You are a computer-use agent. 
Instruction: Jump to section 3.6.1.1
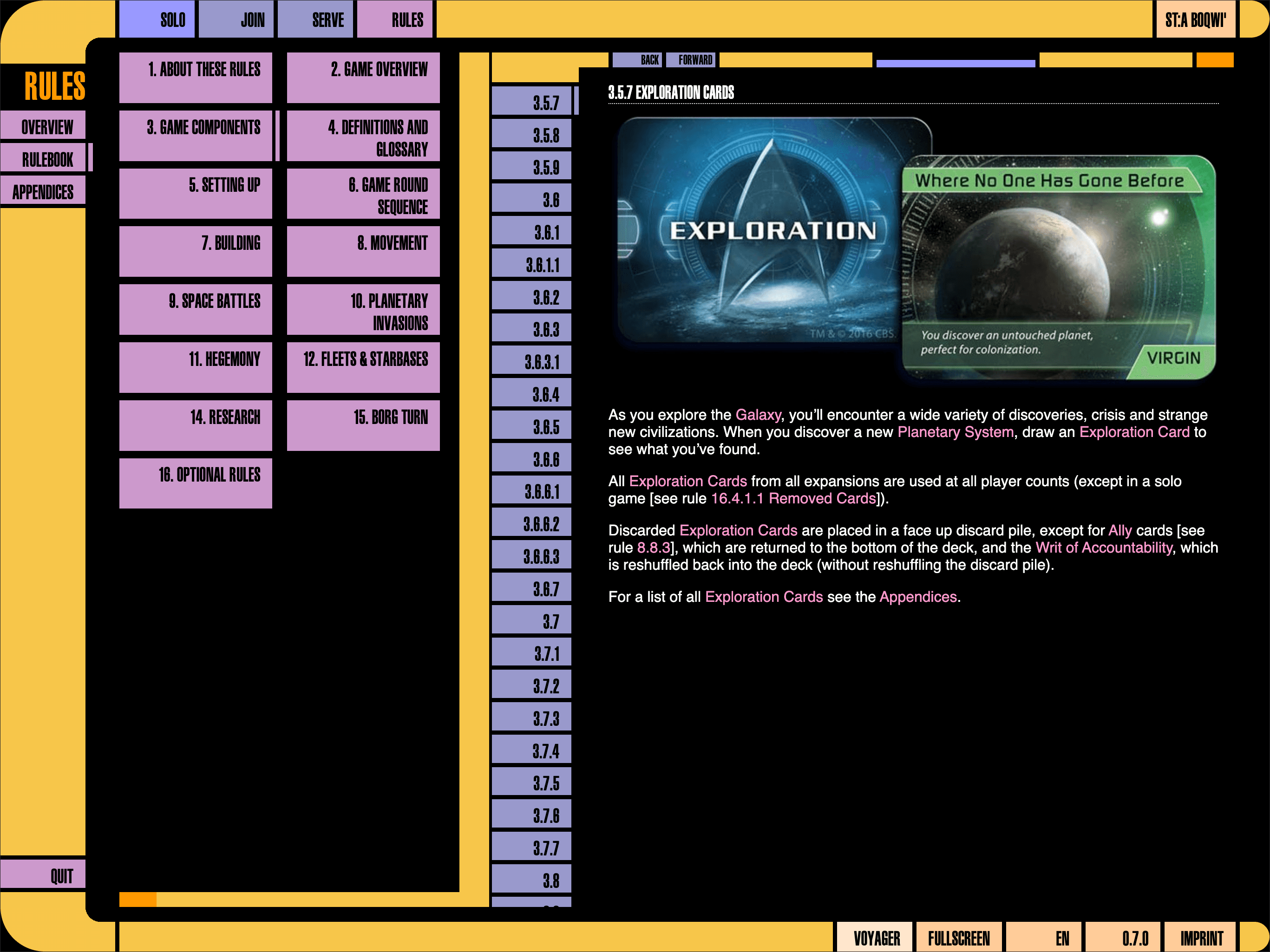point(532,263)
